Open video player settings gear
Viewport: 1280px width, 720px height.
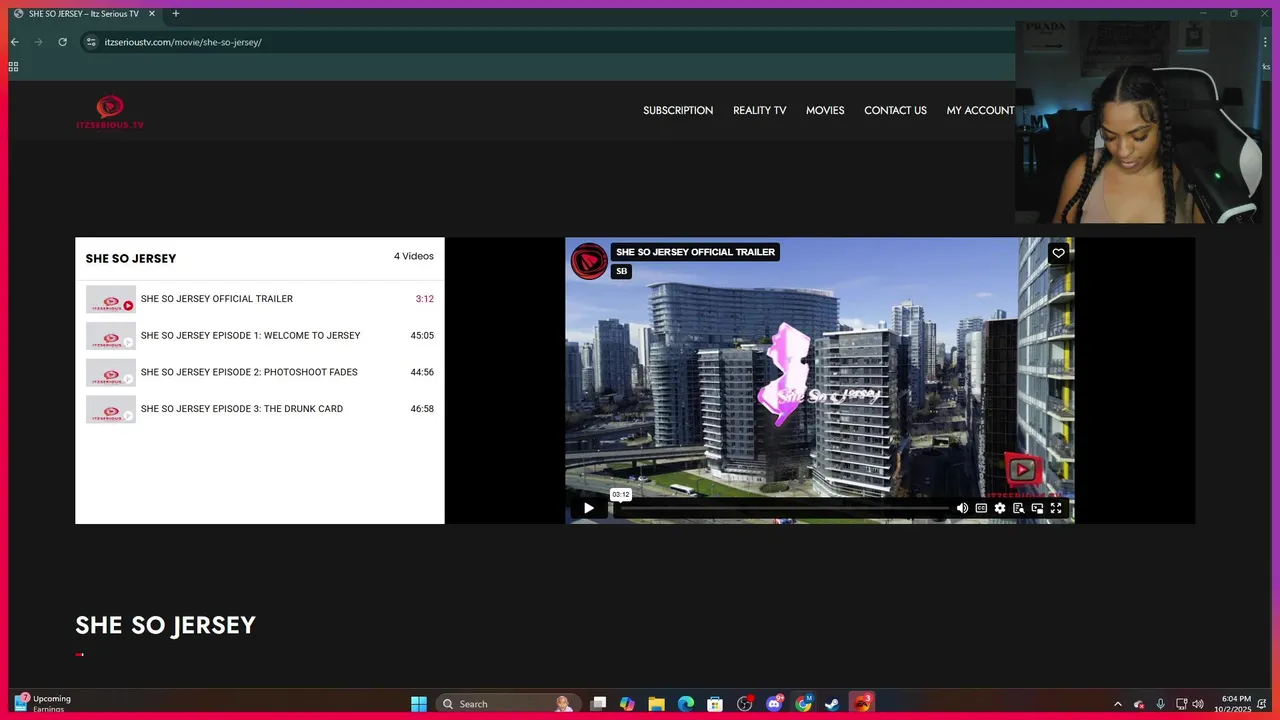(1000, 508)
